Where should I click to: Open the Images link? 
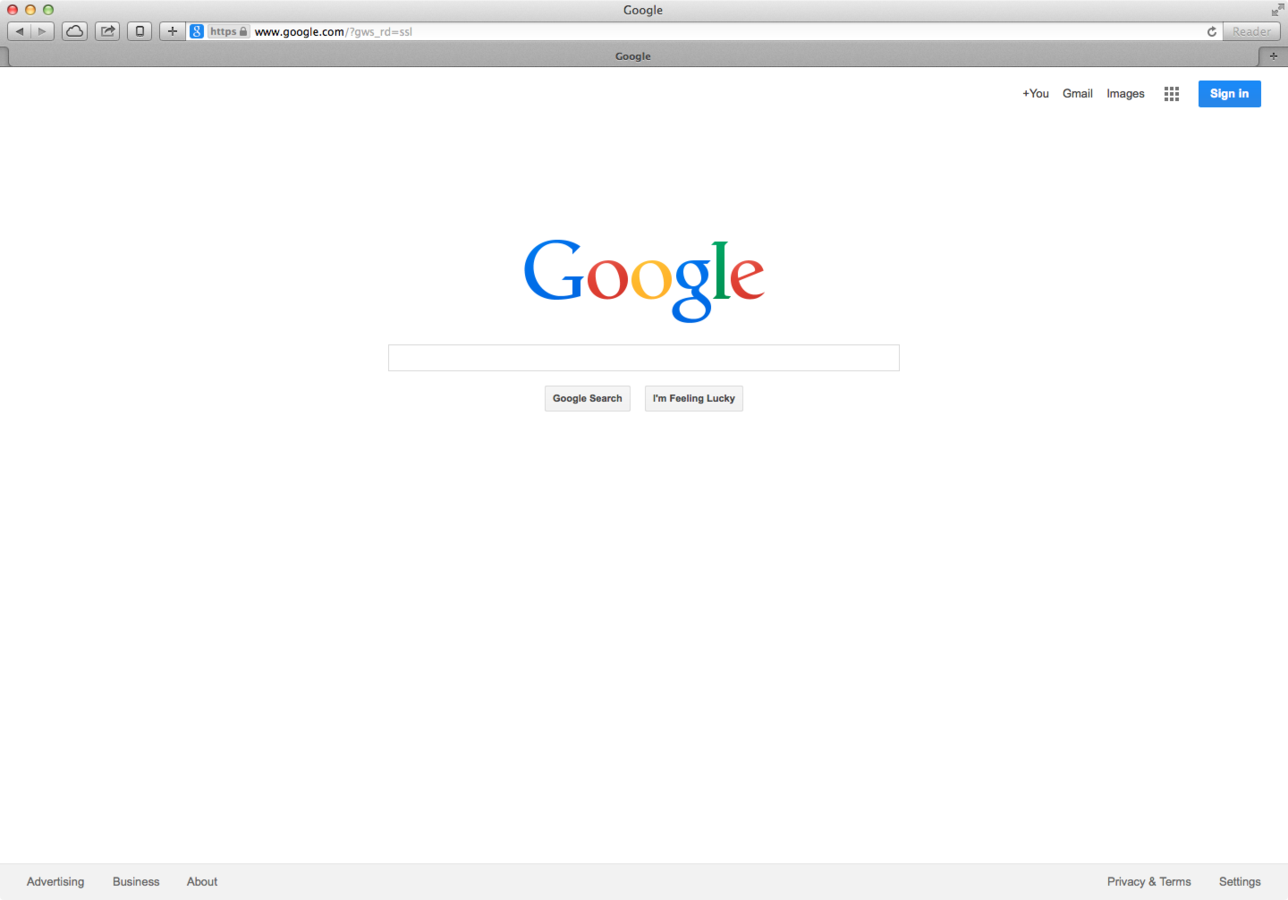pyautogui.click(x=1125, y=94)
